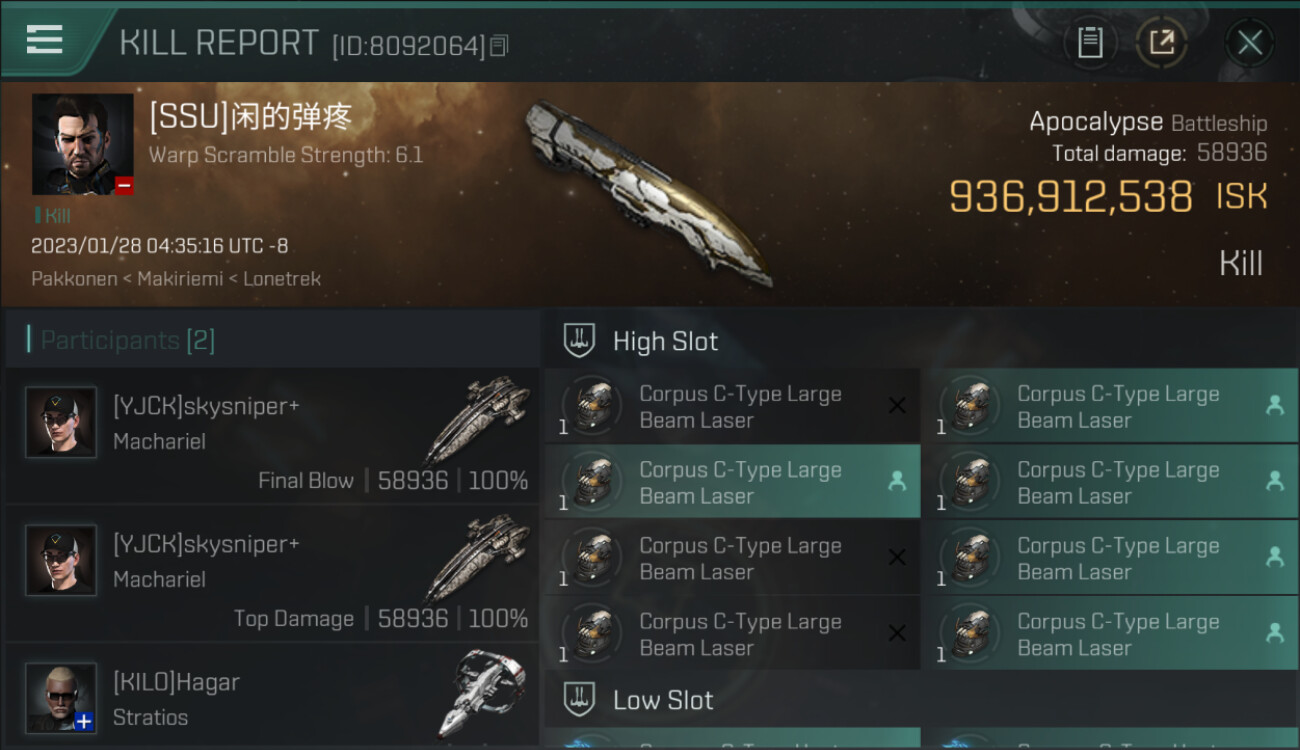Expand the Low Slot section header
1300x750 pixels.
(920, 699)
